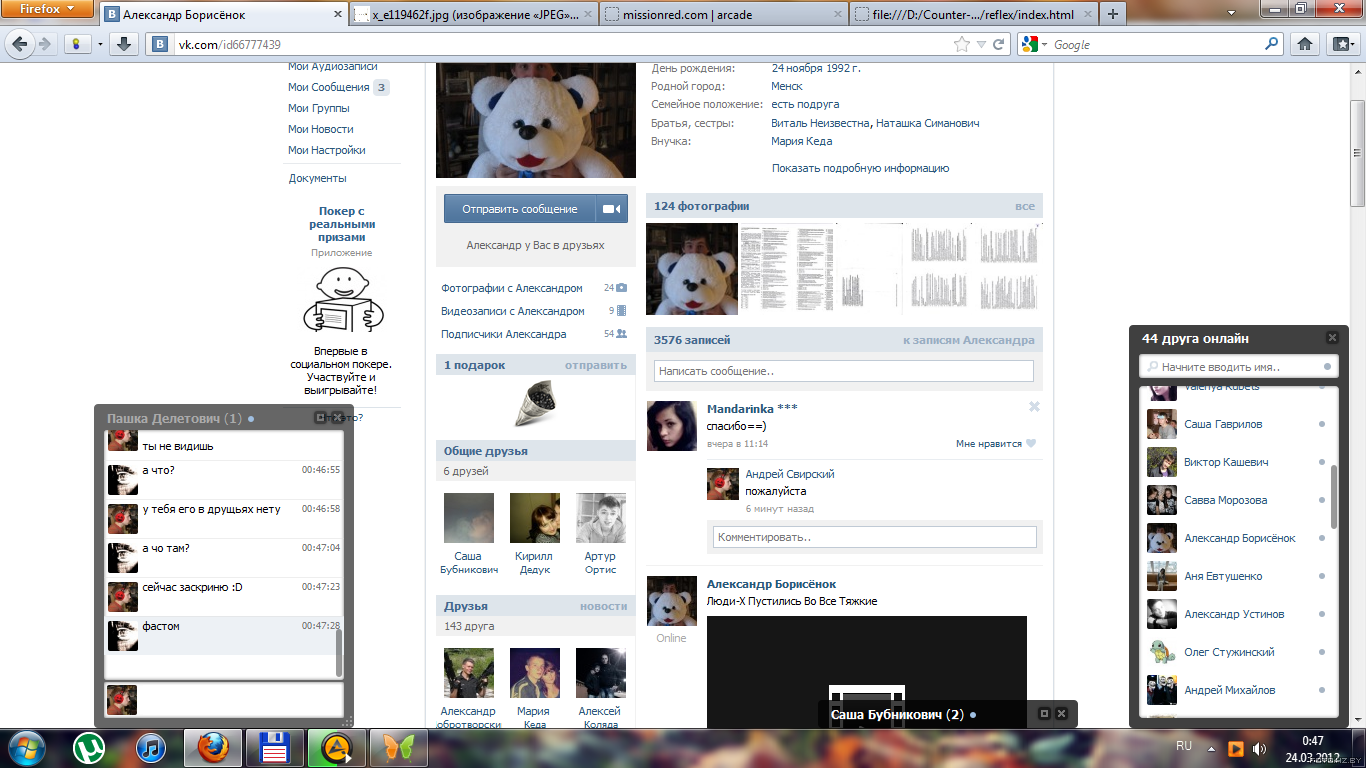Open iTunes from the taskbar

click(x=150, y=748)
